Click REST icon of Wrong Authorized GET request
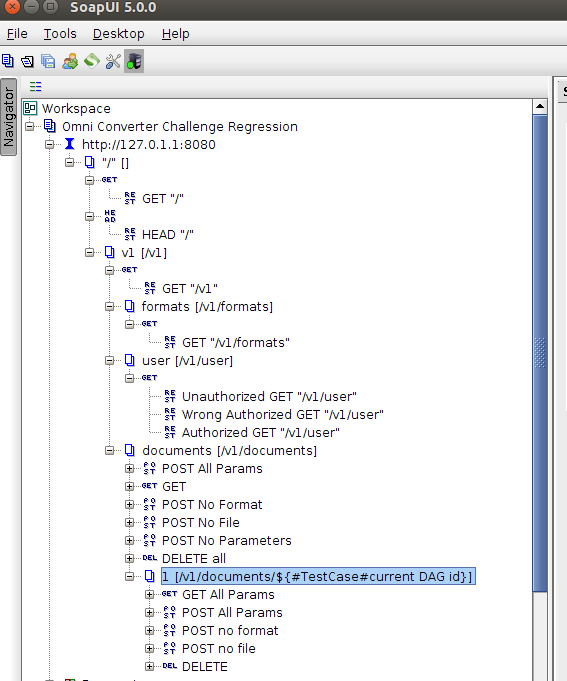Image resolution: width=567 pixels, height=681 pixels. (170, 414)
